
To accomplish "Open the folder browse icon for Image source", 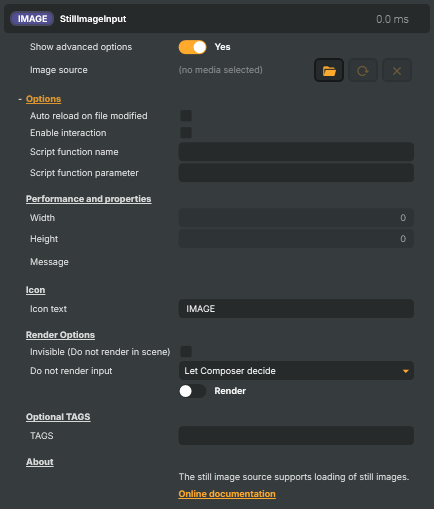I will (329, 70).
